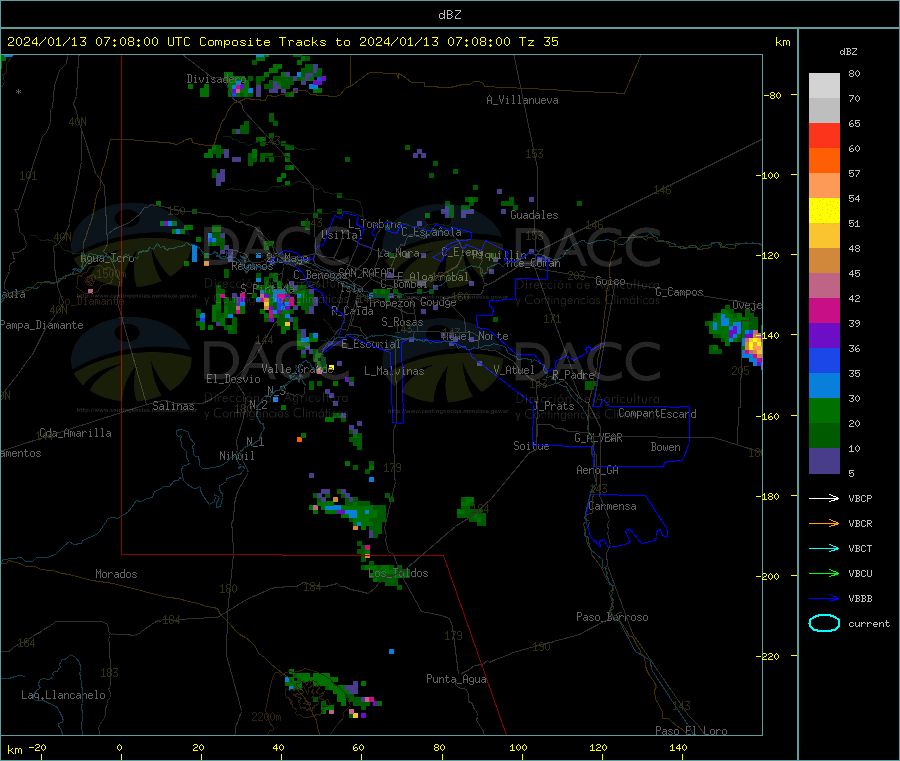Click the blue VBBB arrow legend icon
Viewport: 900px width, 761px height.
[824, 598]
